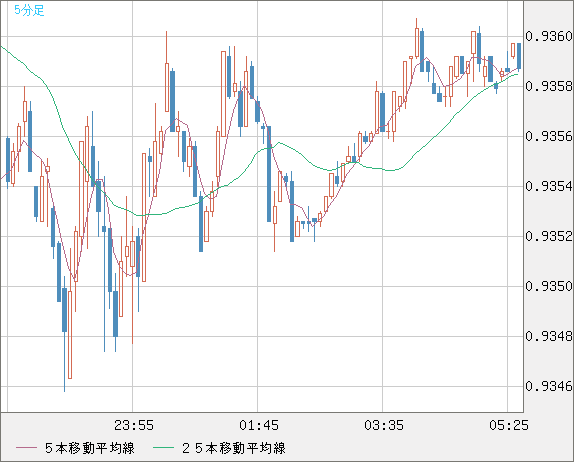Click the 23:55 time axis label
574x462 pixels.
coord(134,425)
